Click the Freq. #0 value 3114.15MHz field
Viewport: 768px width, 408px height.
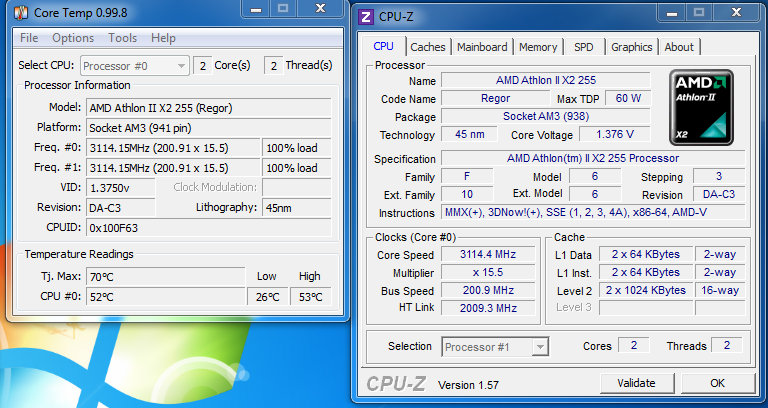[173, 148]
